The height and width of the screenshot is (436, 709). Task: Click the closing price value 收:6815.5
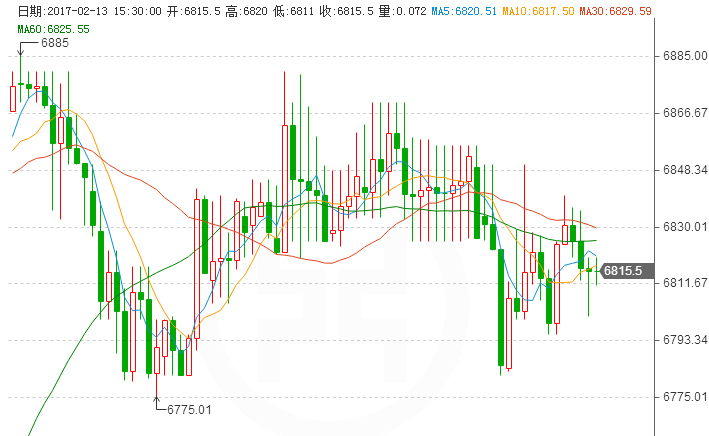[x=346, y=11]
